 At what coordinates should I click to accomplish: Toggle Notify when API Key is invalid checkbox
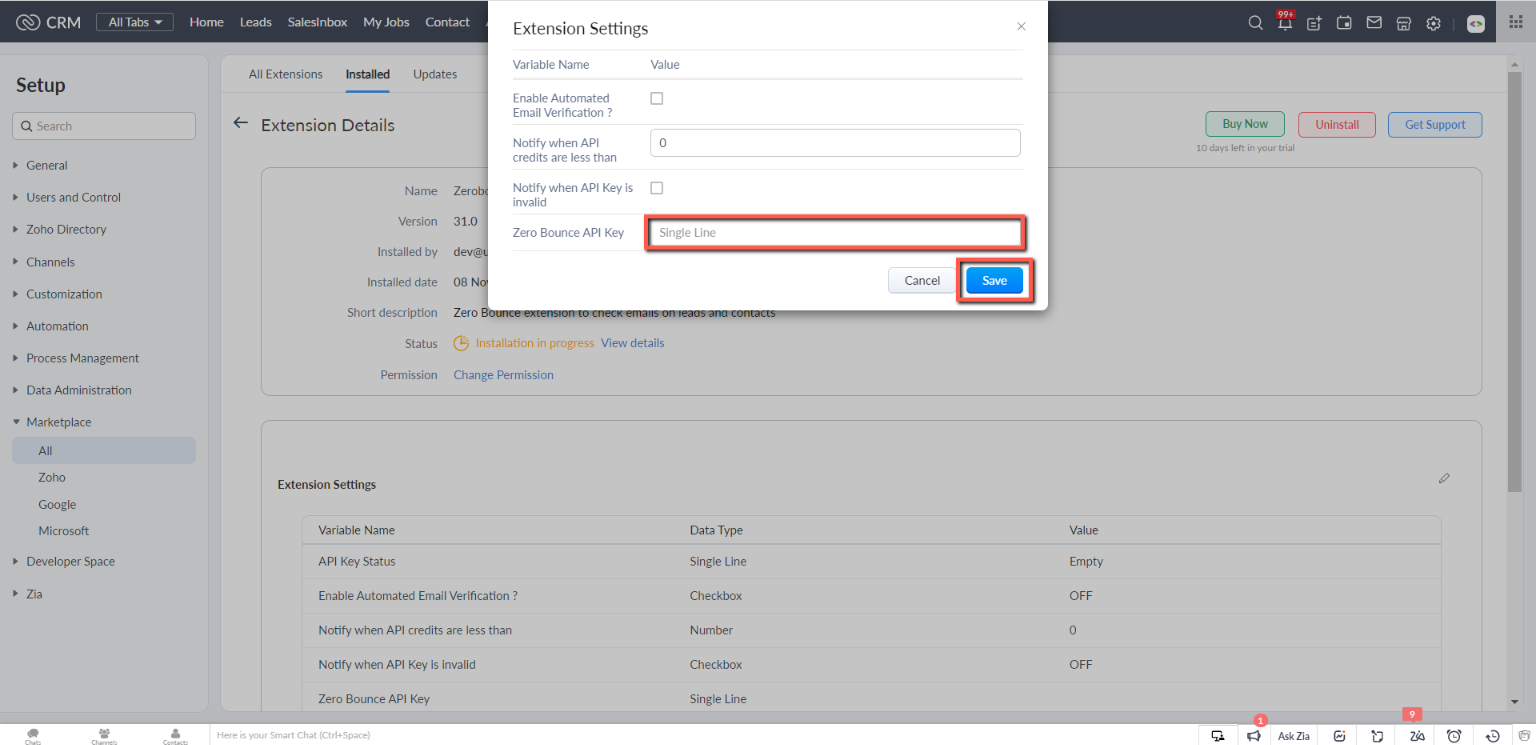point(657,187)
